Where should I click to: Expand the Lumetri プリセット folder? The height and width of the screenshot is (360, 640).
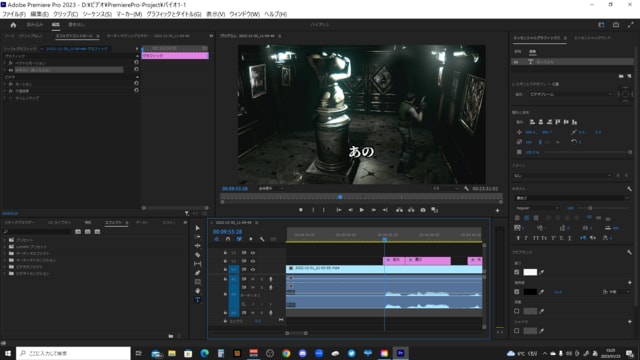click(5, 247)
